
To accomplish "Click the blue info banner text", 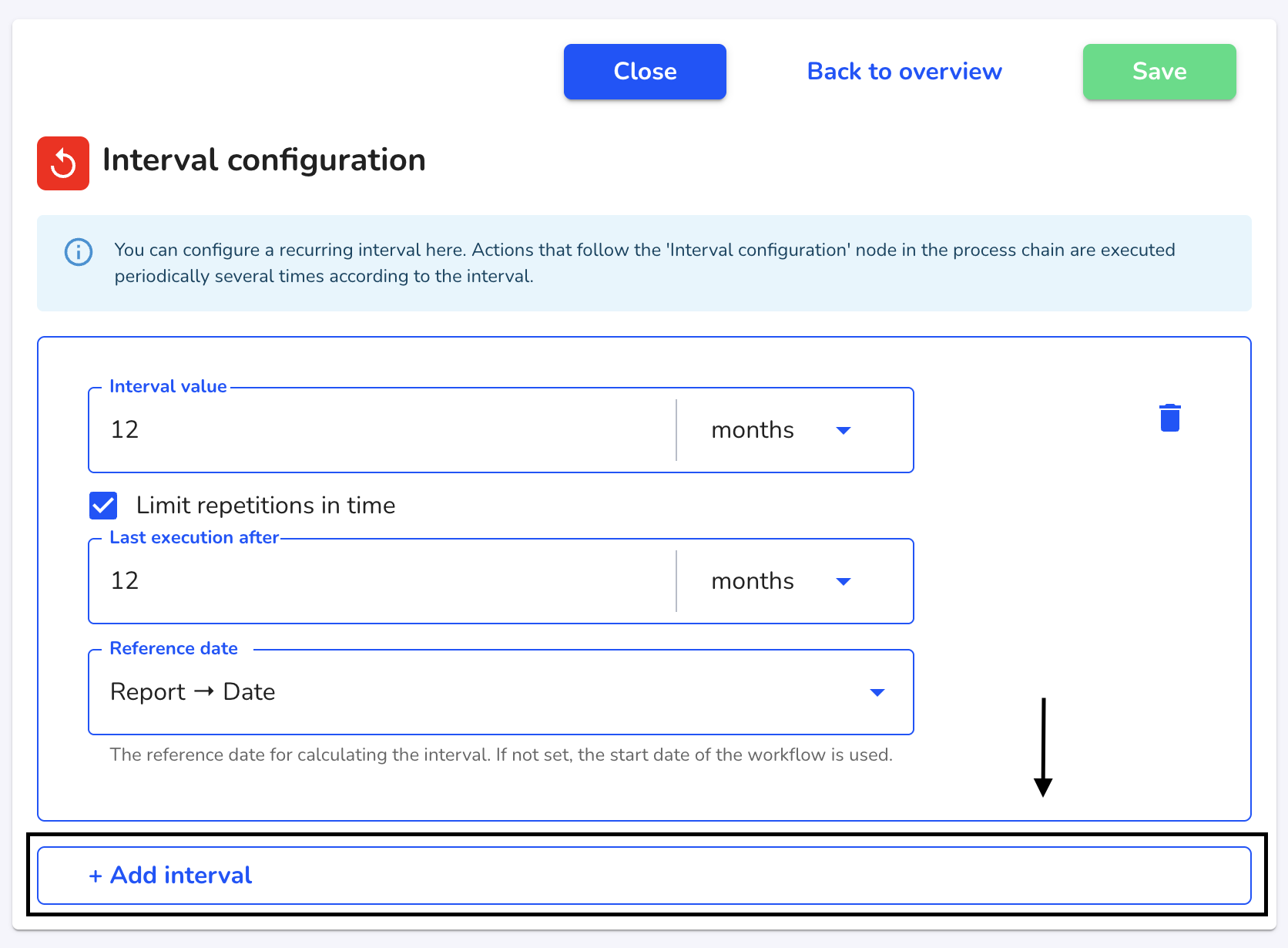I will tap(645, 263).
